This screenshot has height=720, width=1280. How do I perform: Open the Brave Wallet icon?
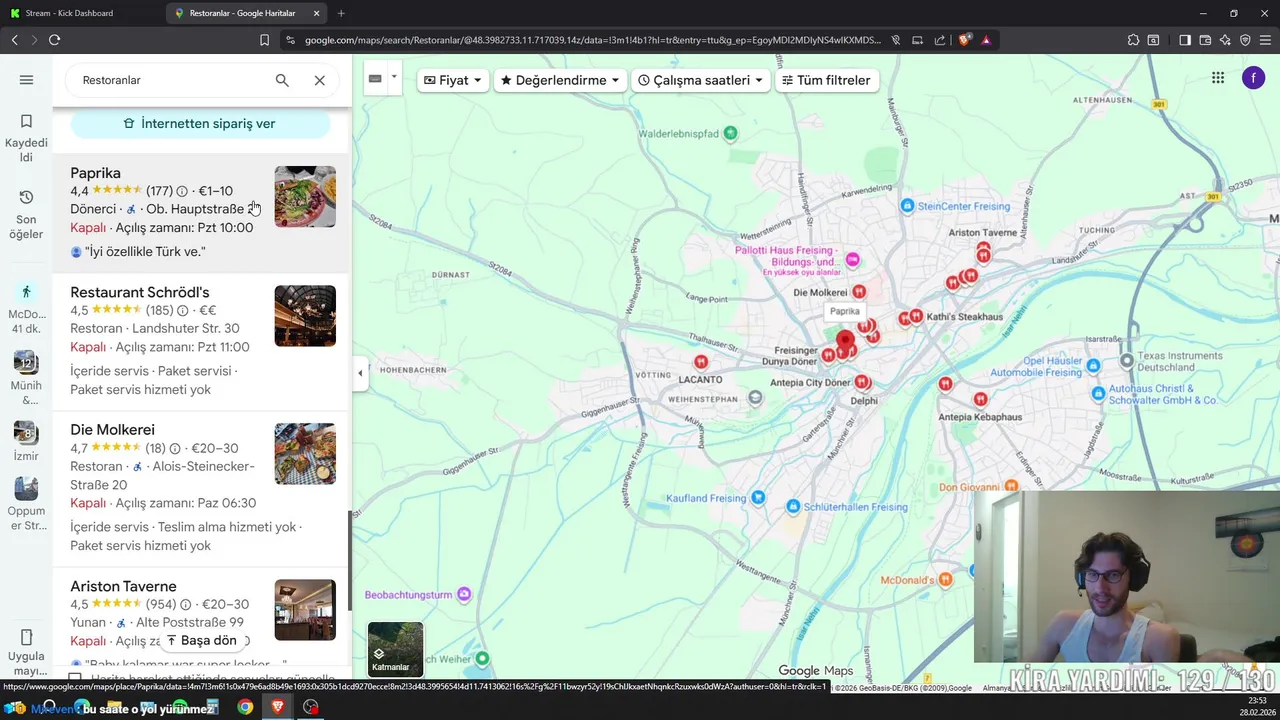coord(1205,40)
